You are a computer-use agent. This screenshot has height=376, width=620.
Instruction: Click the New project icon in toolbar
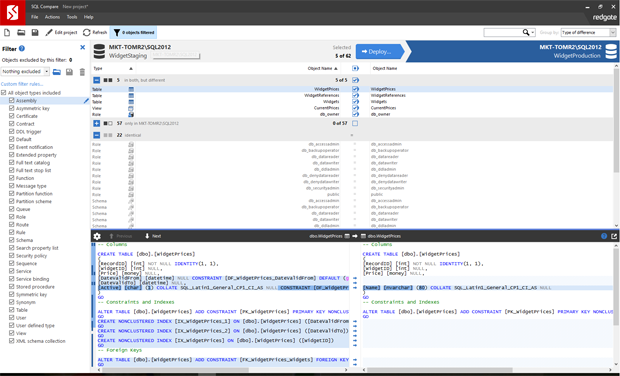[7, 32]
